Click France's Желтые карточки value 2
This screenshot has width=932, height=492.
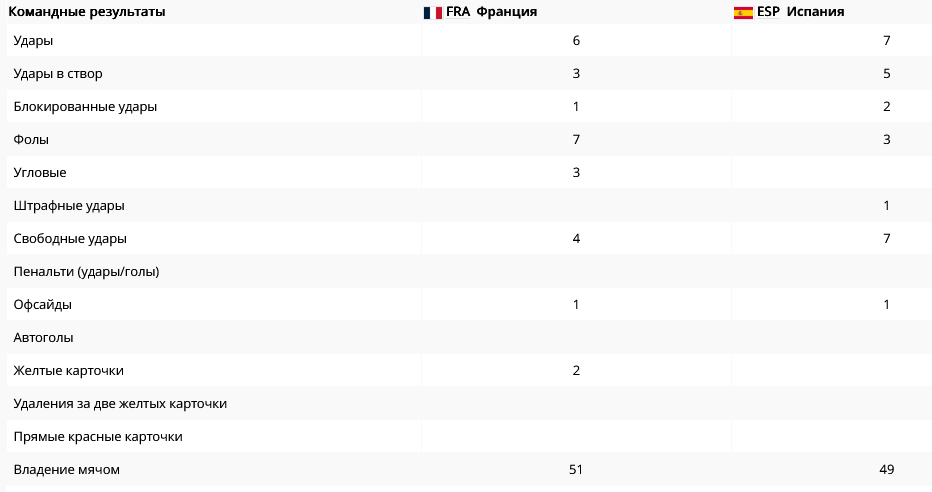point(576,371)
